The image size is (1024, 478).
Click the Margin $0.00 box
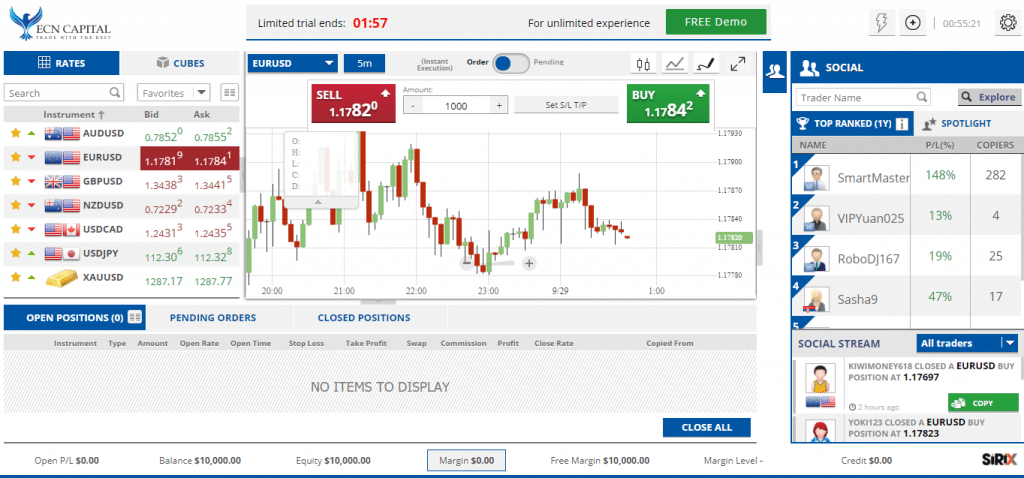click(x=466, y=460)
